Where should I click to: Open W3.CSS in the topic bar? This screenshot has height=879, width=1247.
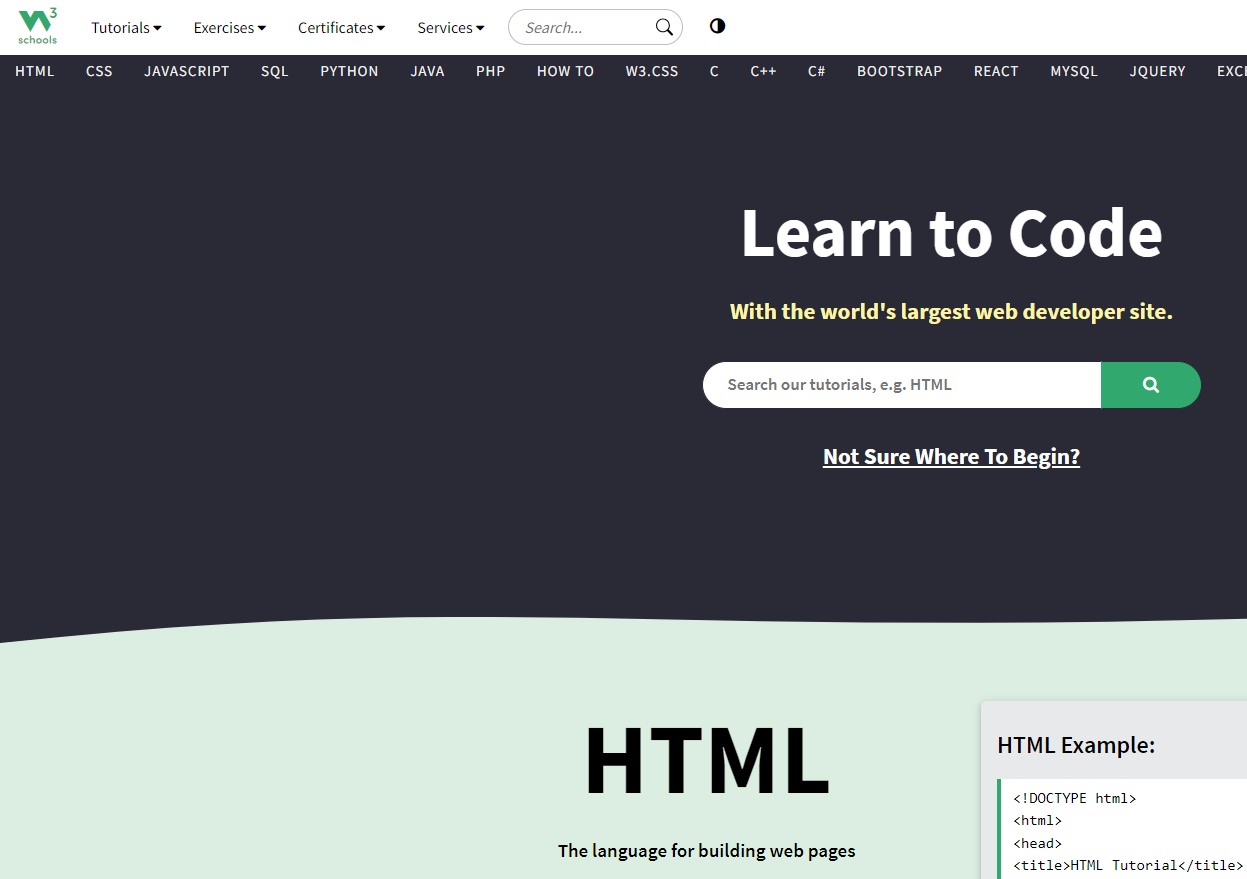(x=652, y=71)
